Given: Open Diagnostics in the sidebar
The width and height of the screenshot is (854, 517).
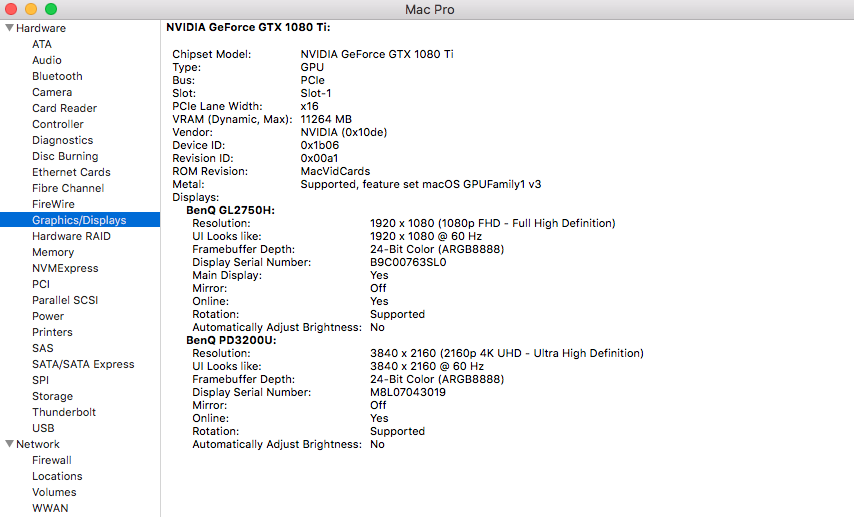Looking at the screenshot, I should pyautogui.click(x=63, y=140).
